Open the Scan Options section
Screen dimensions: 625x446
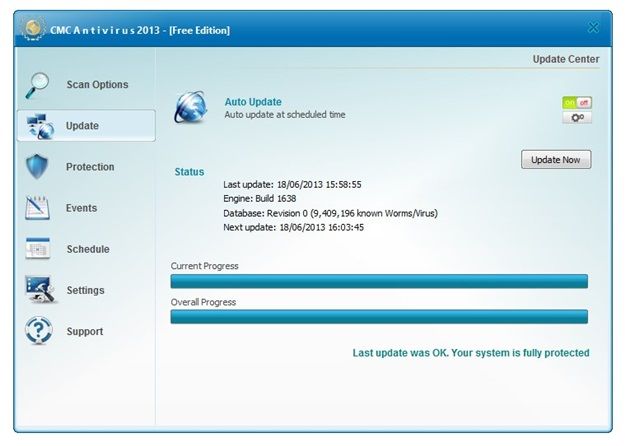pos(86,84)
